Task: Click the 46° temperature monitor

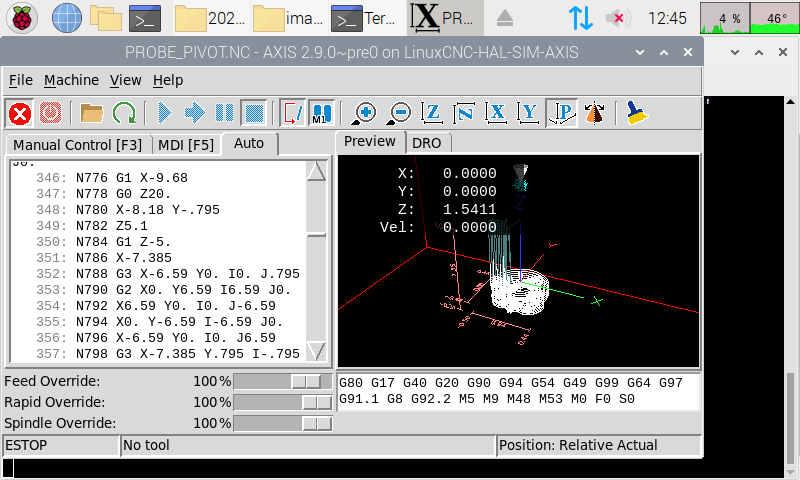Action: pos(774,18)
